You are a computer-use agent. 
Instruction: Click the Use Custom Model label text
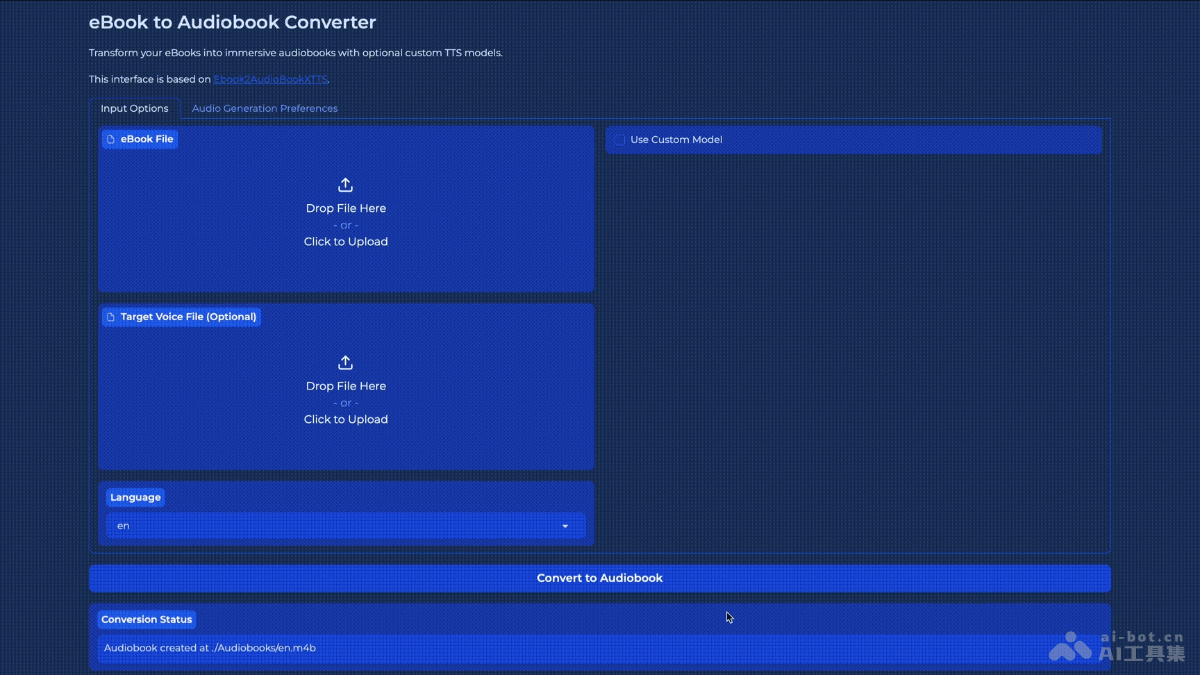[676, 140]
